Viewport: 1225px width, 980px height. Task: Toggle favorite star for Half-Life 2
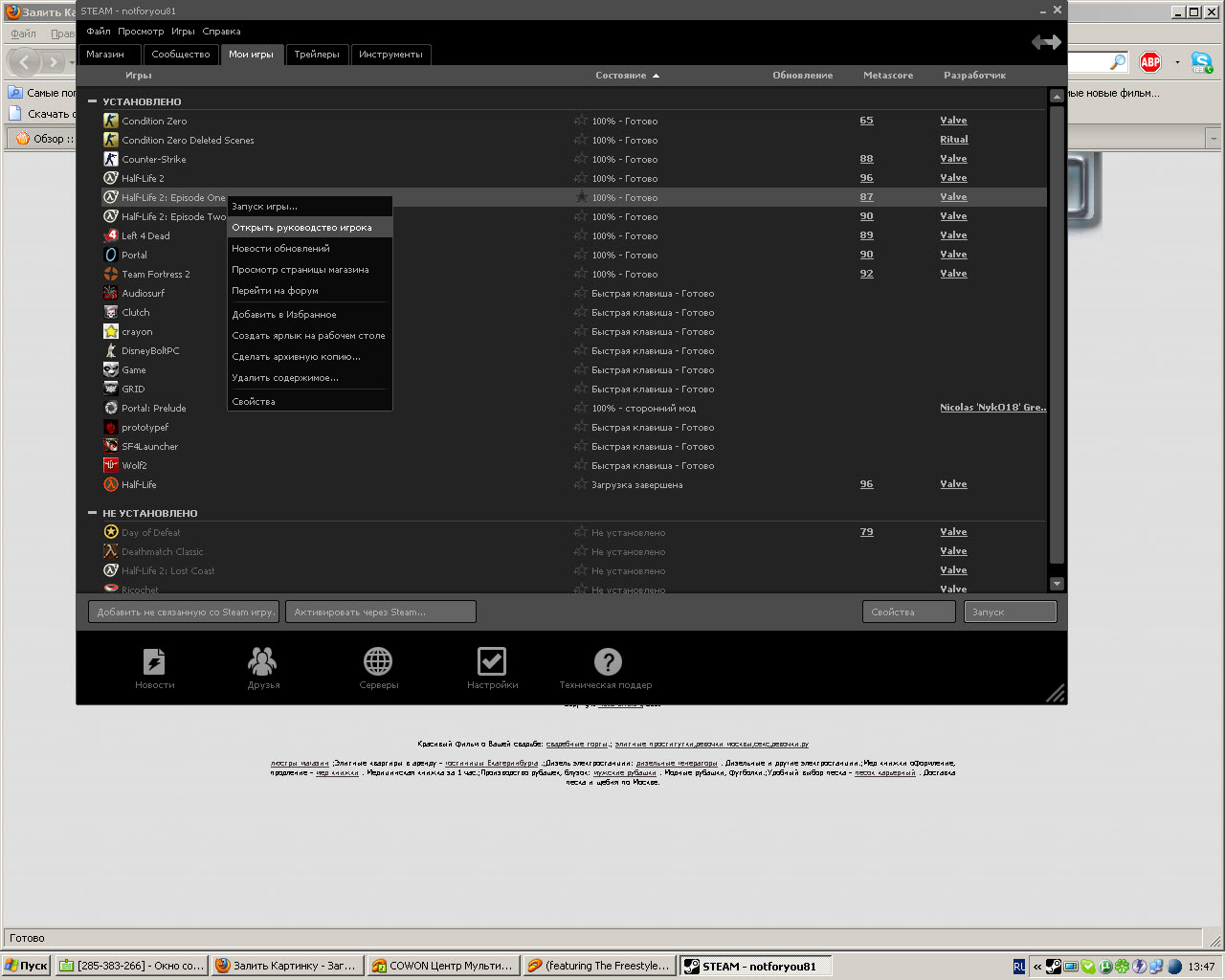pos(581,178)
